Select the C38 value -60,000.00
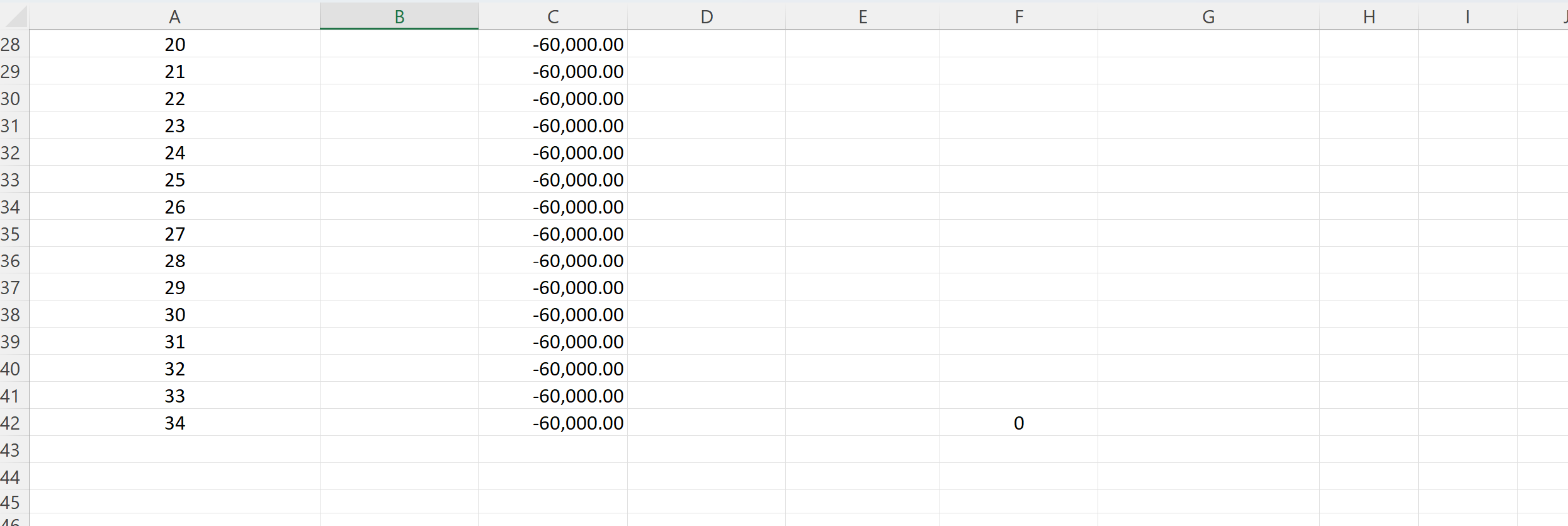Screen dimensions: 1568x526 point(553,314)
